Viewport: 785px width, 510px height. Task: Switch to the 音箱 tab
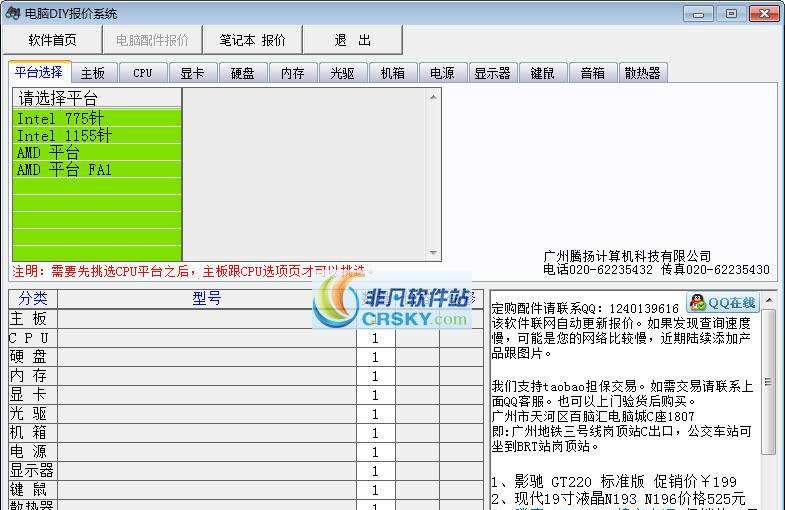point(593,73)
